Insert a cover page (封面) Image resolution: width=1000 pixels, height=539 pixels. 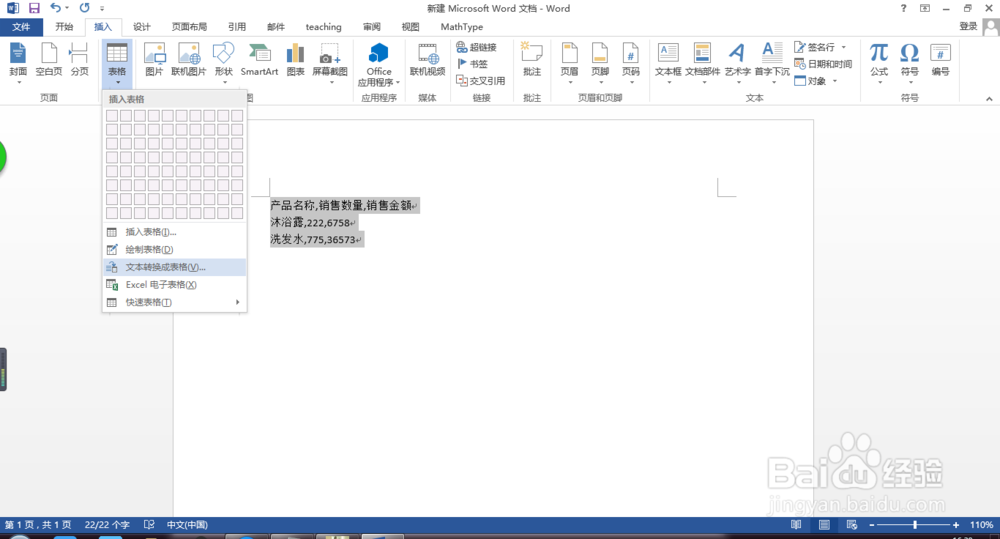(x=18, y=63)
